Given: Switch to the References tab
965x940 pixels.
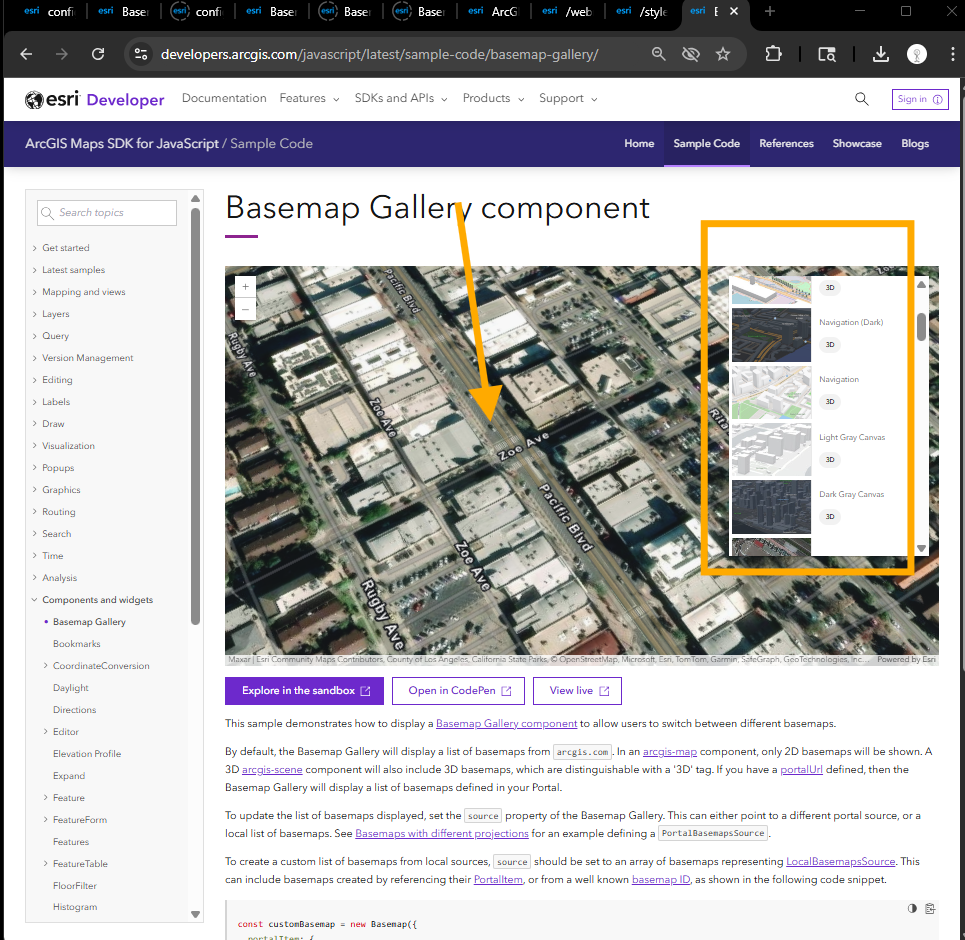Looking at the screenshot, I should [786, 143].
